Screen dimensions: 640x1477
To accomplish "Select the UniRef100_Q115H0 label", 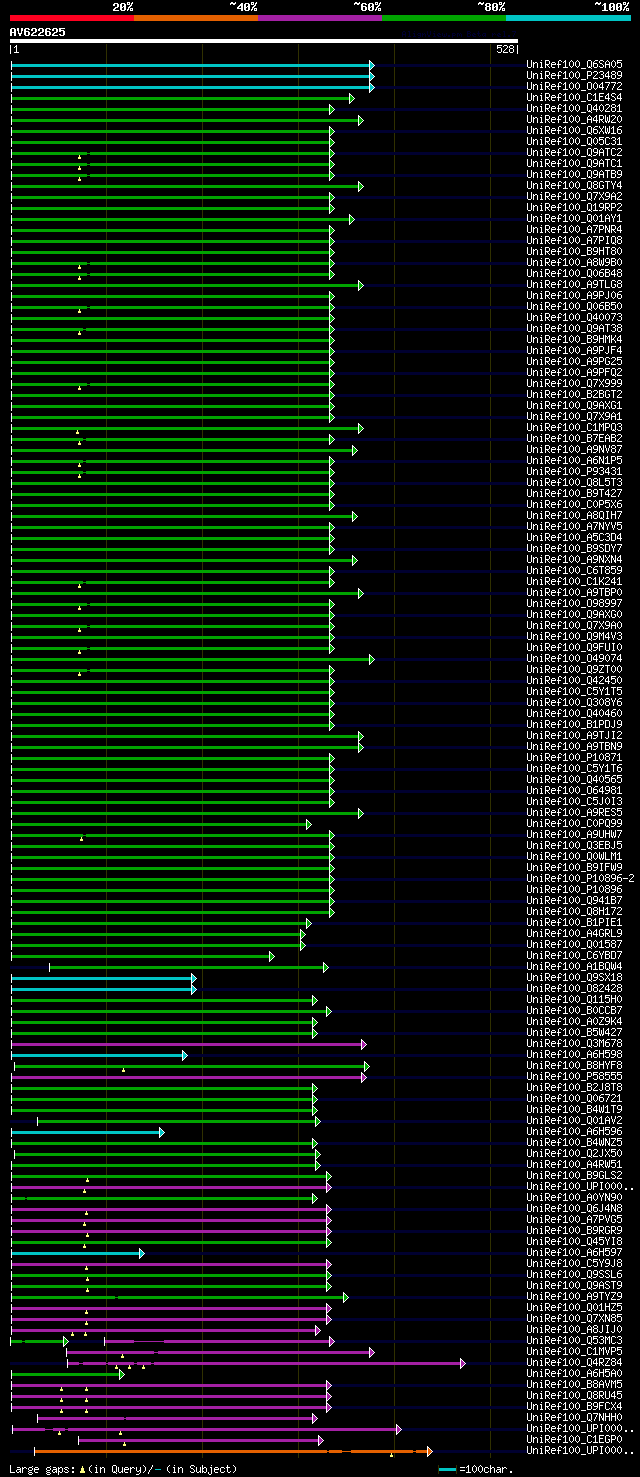I will point(574,1000).
